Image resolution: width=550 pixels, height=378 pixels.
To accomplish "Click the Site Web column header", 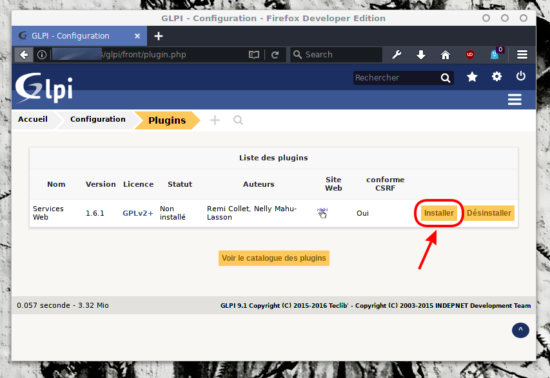I will [x=333, y=184].
